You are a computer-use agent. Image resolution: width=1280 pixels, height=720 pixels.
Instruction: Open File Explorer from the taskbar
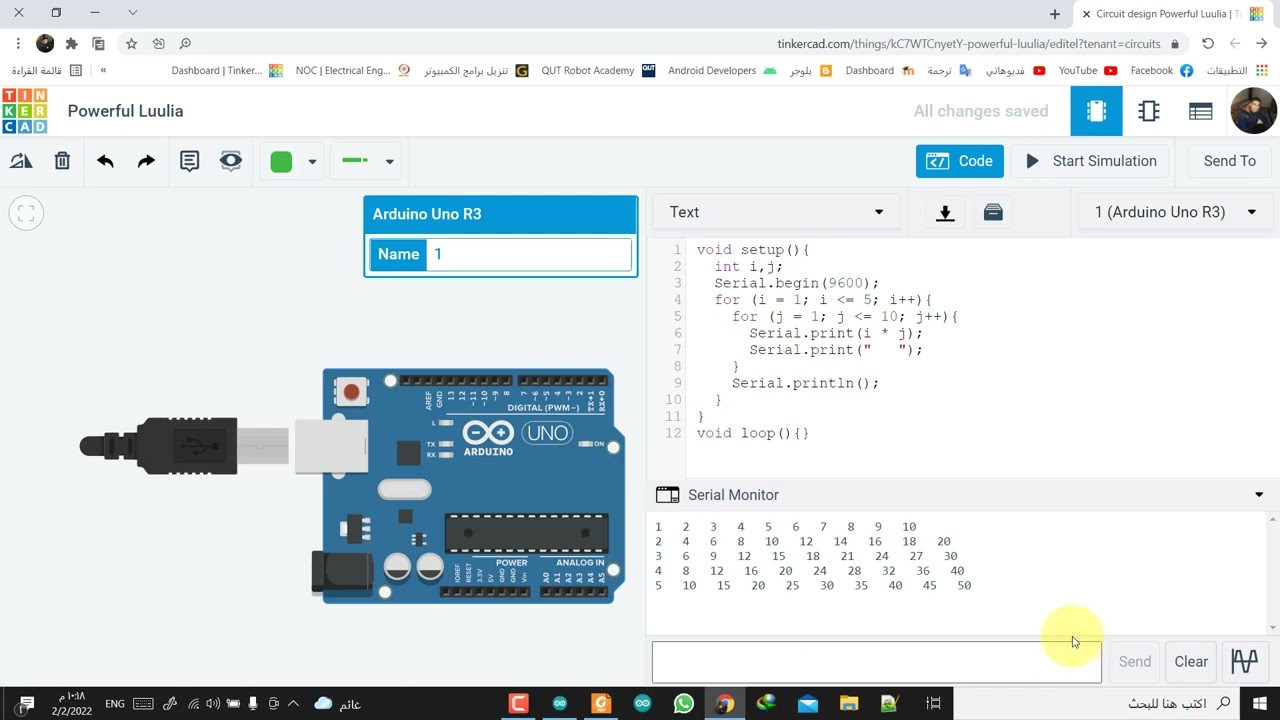pos(849,704)
